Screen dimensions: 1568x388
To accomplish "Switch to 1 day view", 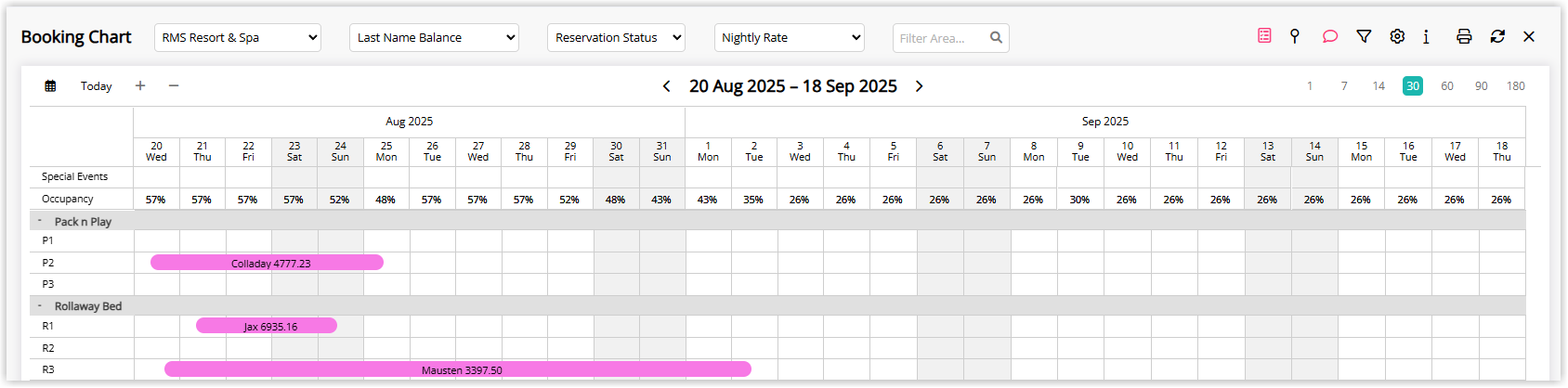I will pyautogui.click(x=1310, y=86).
